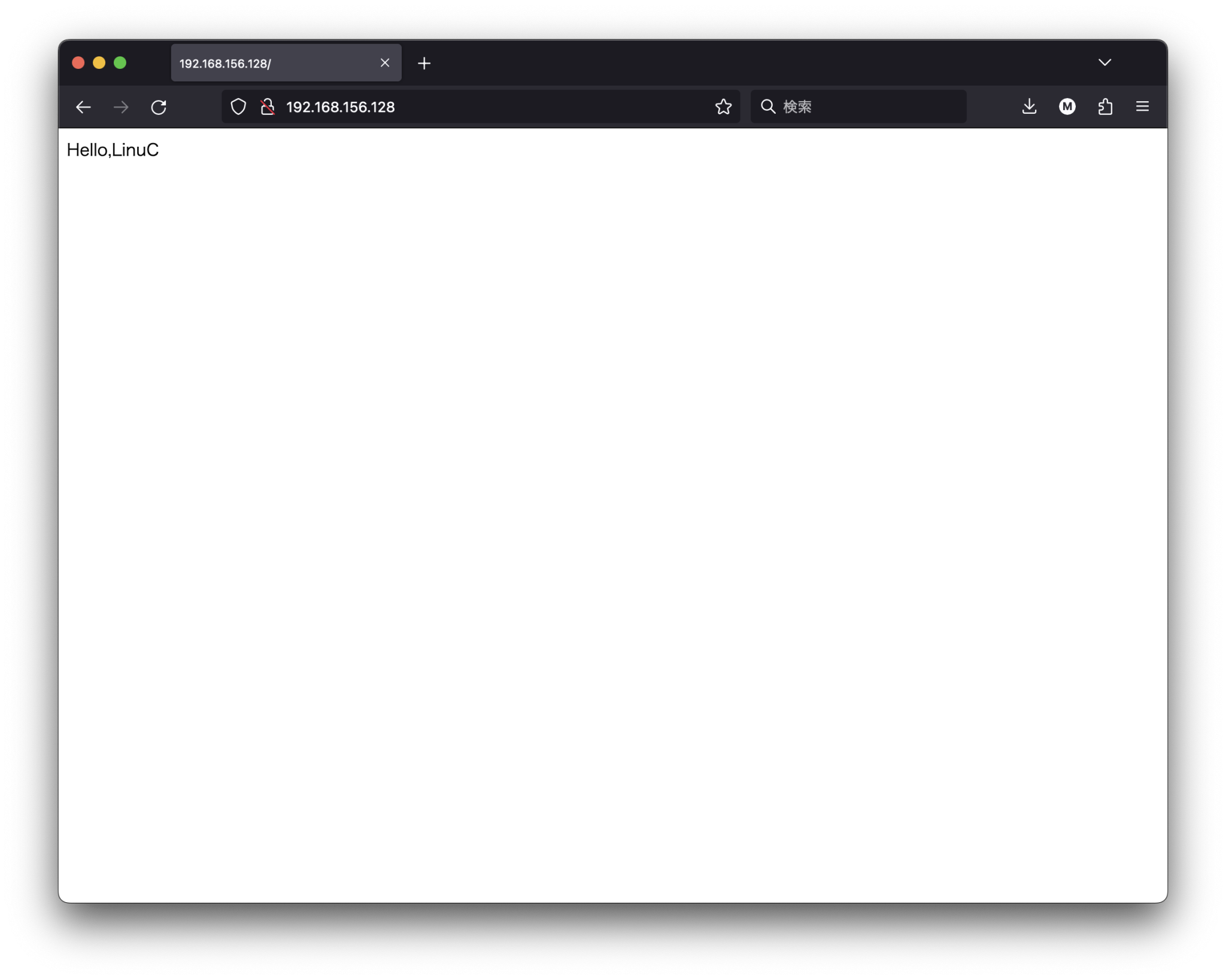
Task: Click the search magnifier icon in search box
Action: pos(769,107)
